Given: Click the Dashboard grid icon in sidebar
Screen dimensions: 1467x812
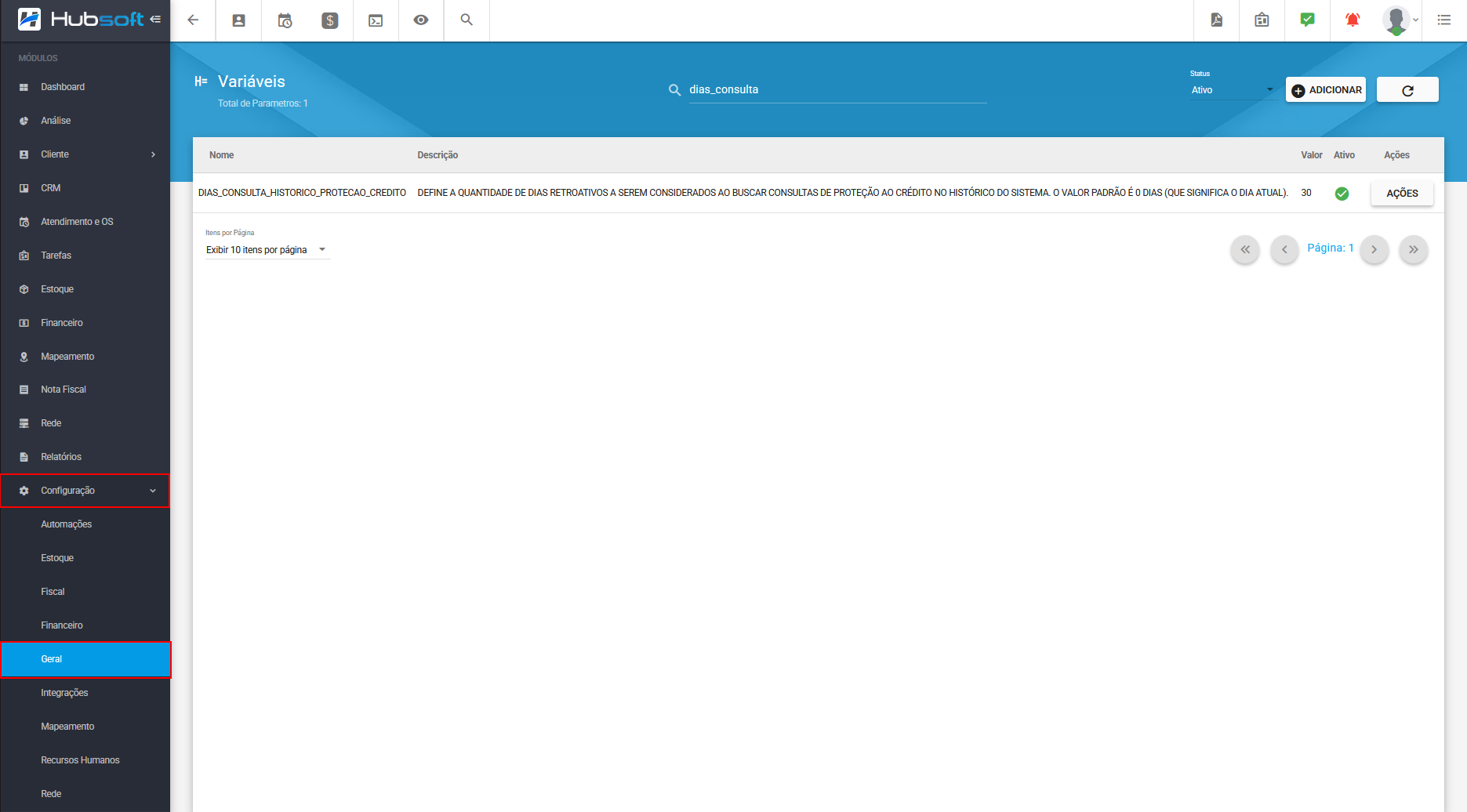Looking at the screenshot, I should (x=24, y=87).
